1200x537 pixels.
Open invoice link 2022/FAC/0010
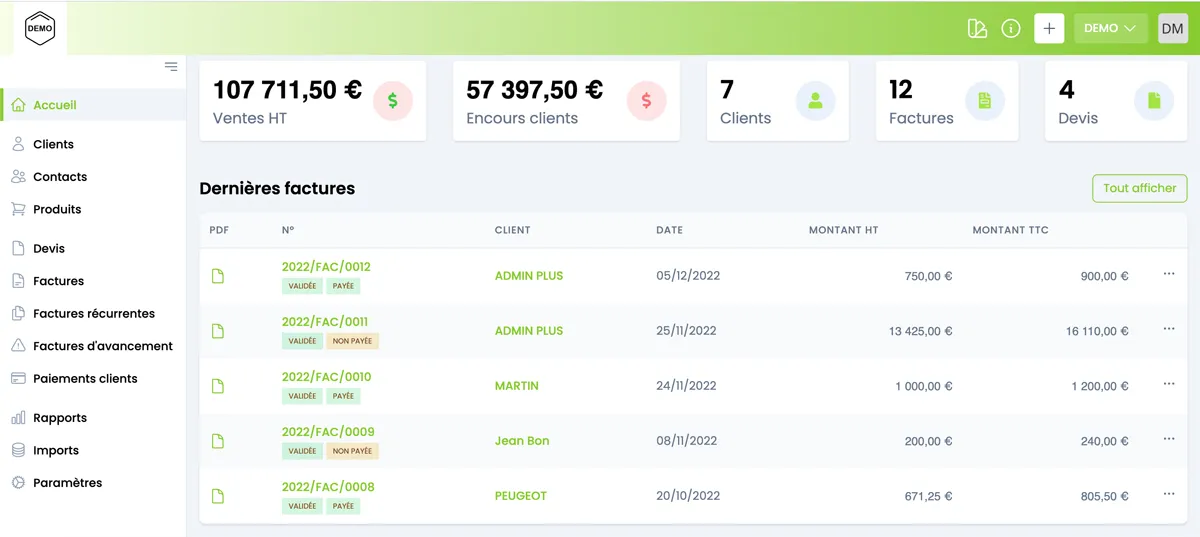coord(326,377)
